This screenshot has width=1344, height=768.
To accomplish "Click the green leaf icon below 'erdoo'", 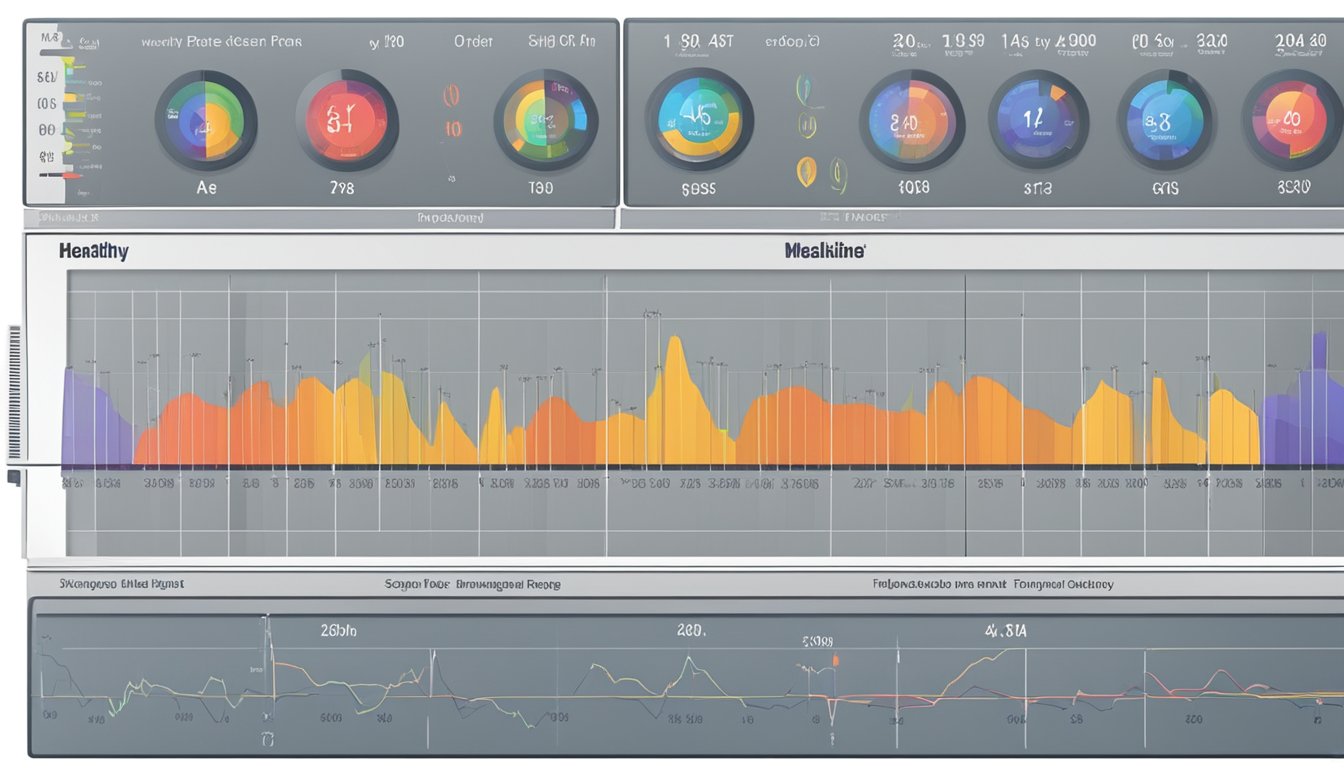I will tap(801, 90).
